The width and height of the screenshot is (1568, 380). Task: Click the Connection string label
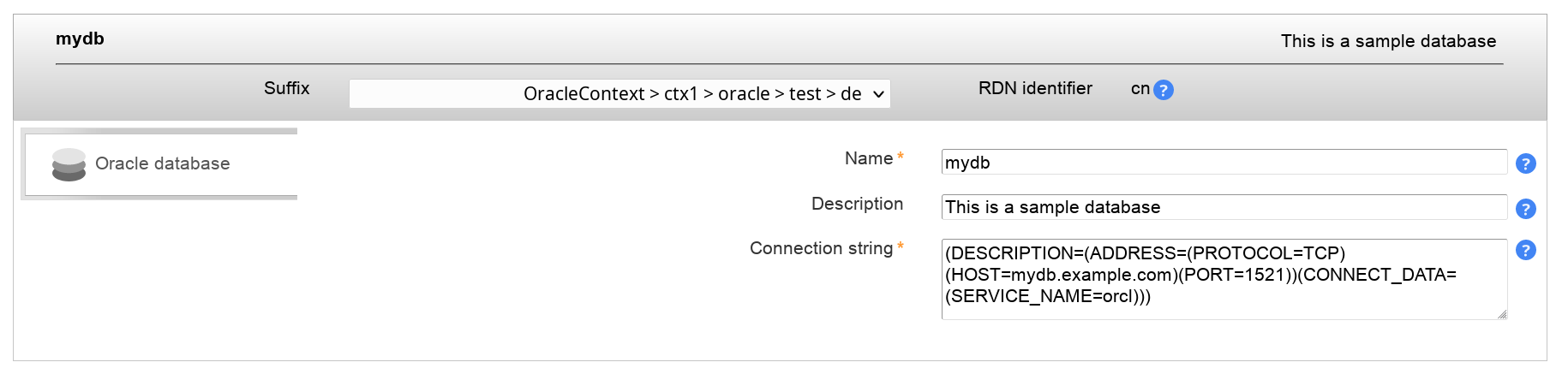[821, 248]
